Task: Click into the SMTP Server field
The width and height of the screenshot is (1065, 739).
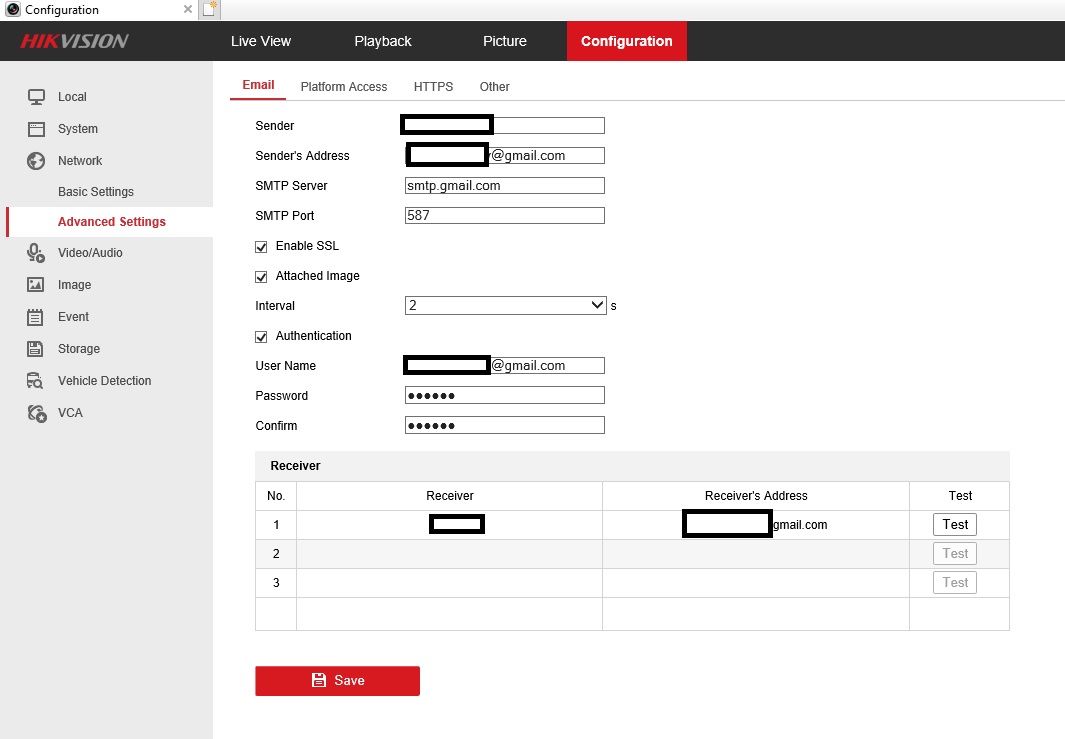Action: (504, 186)
